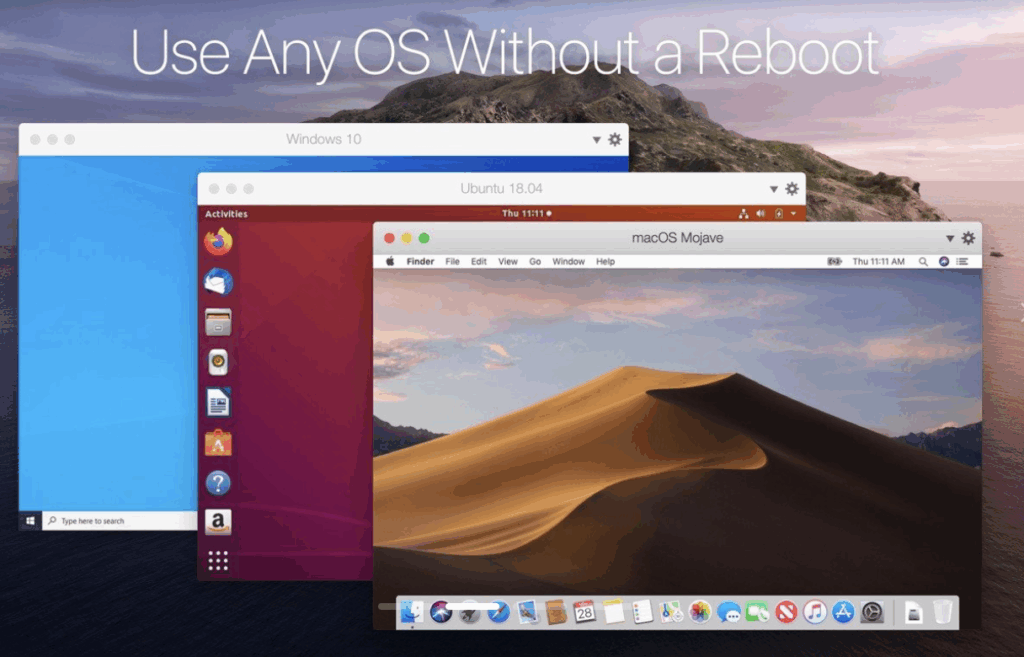
Task: Open Rhythmbox music player in Ubuntu dock
Action: tap(218, 362)
